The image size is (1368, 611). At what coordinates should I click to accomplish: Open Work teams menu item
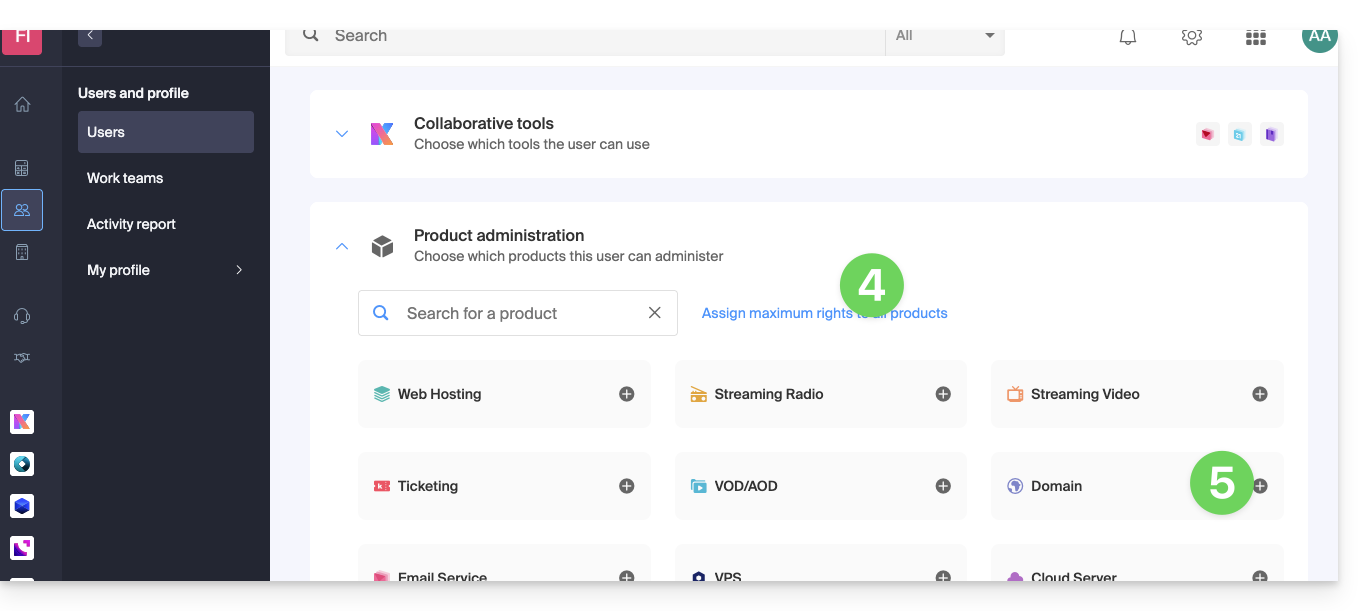coord(125,178)
